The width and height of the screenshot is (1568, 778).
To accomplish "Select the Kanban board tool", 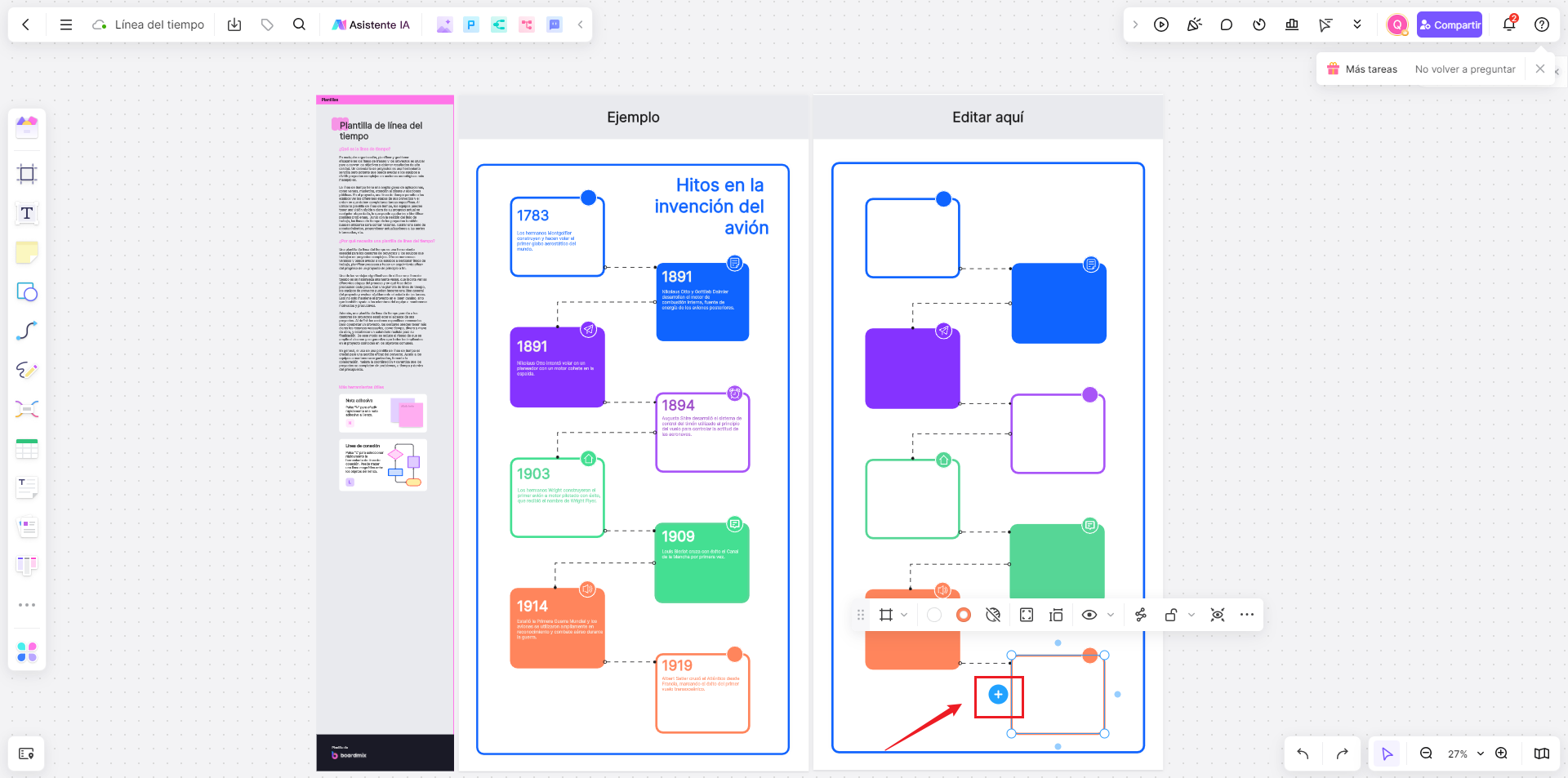I will click(x=27, y=566).
